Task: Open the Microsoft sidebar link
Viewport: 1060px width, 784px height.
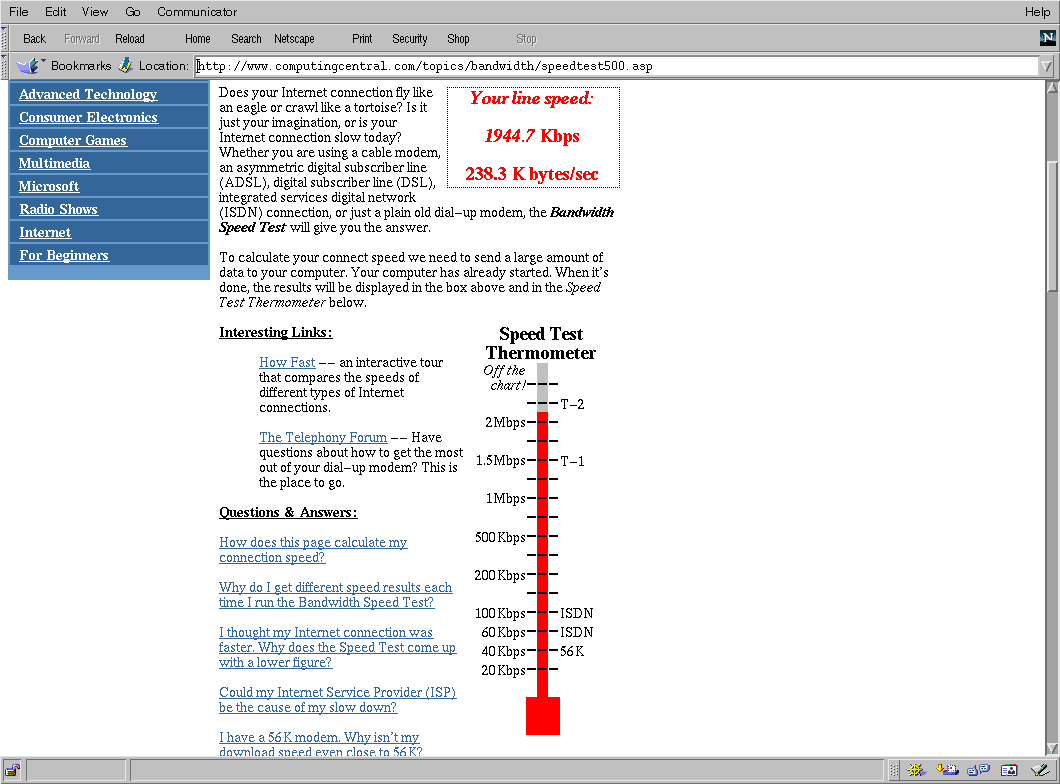Action: [x=49, y=186]
